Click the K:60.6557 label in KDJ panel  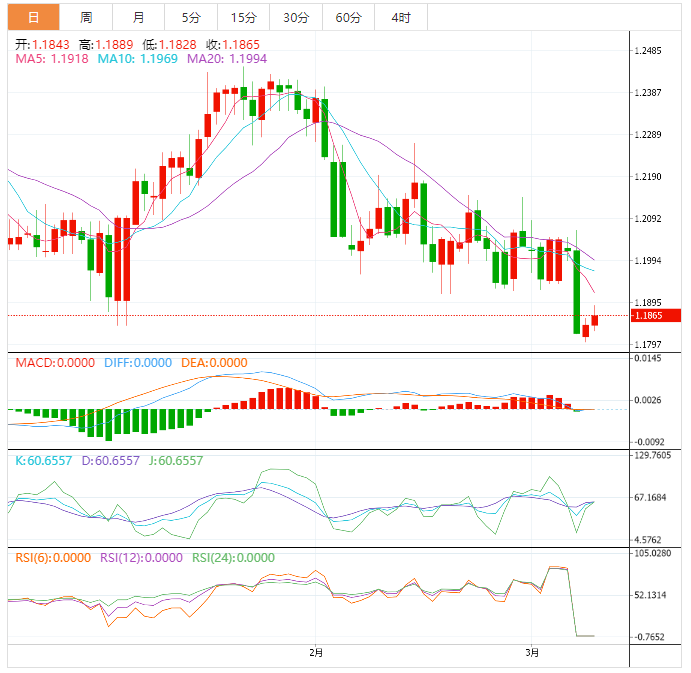click(x=42, y=461)
